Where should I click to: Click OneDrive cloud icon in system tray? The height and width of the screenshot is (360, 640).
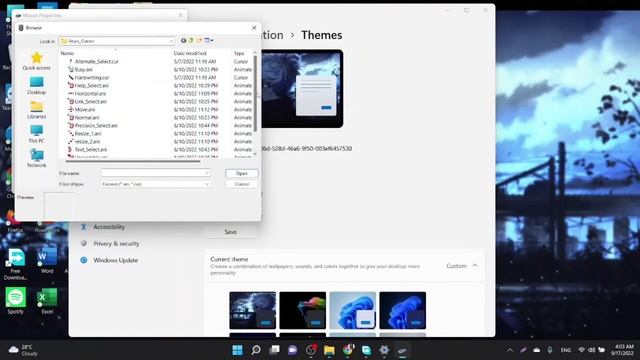pyautogui.click(x=537, y=350)
